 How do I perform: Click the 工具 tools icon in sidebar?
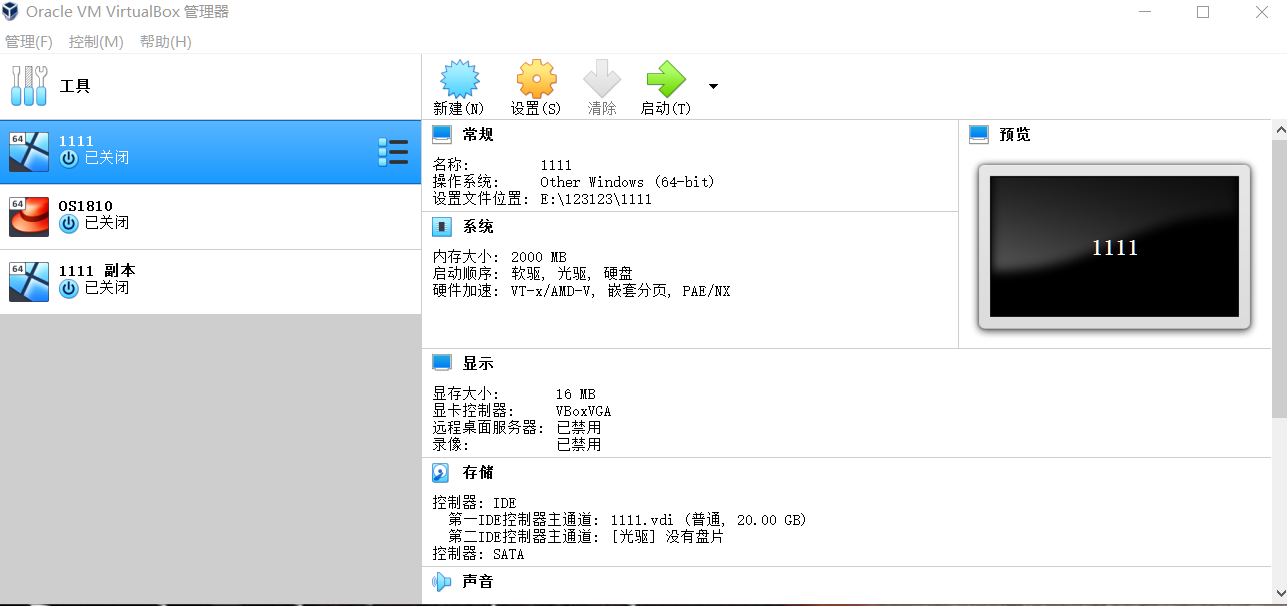point(29,85)
